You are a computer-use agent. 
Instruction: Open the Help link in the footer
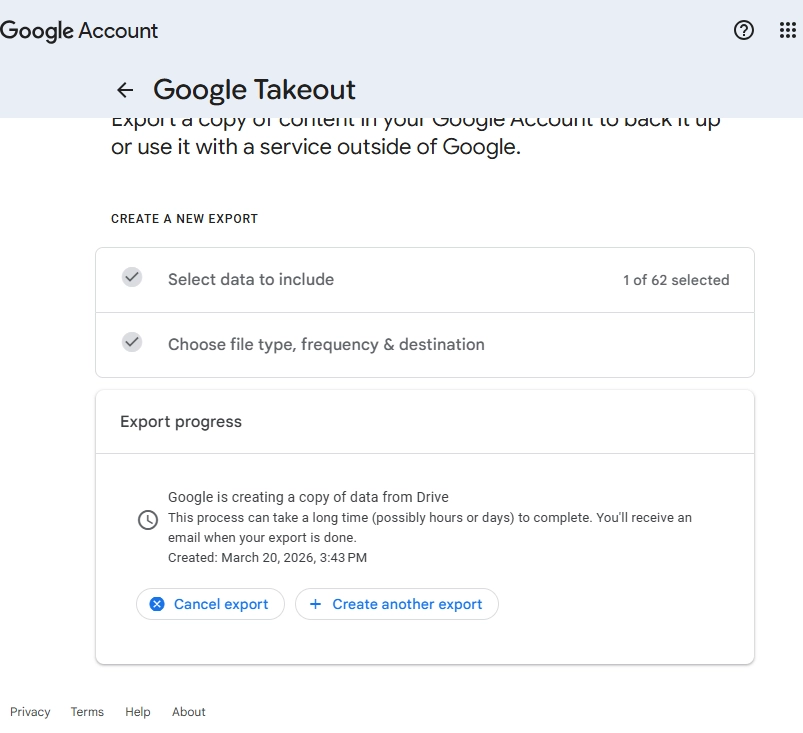point(138,712)
